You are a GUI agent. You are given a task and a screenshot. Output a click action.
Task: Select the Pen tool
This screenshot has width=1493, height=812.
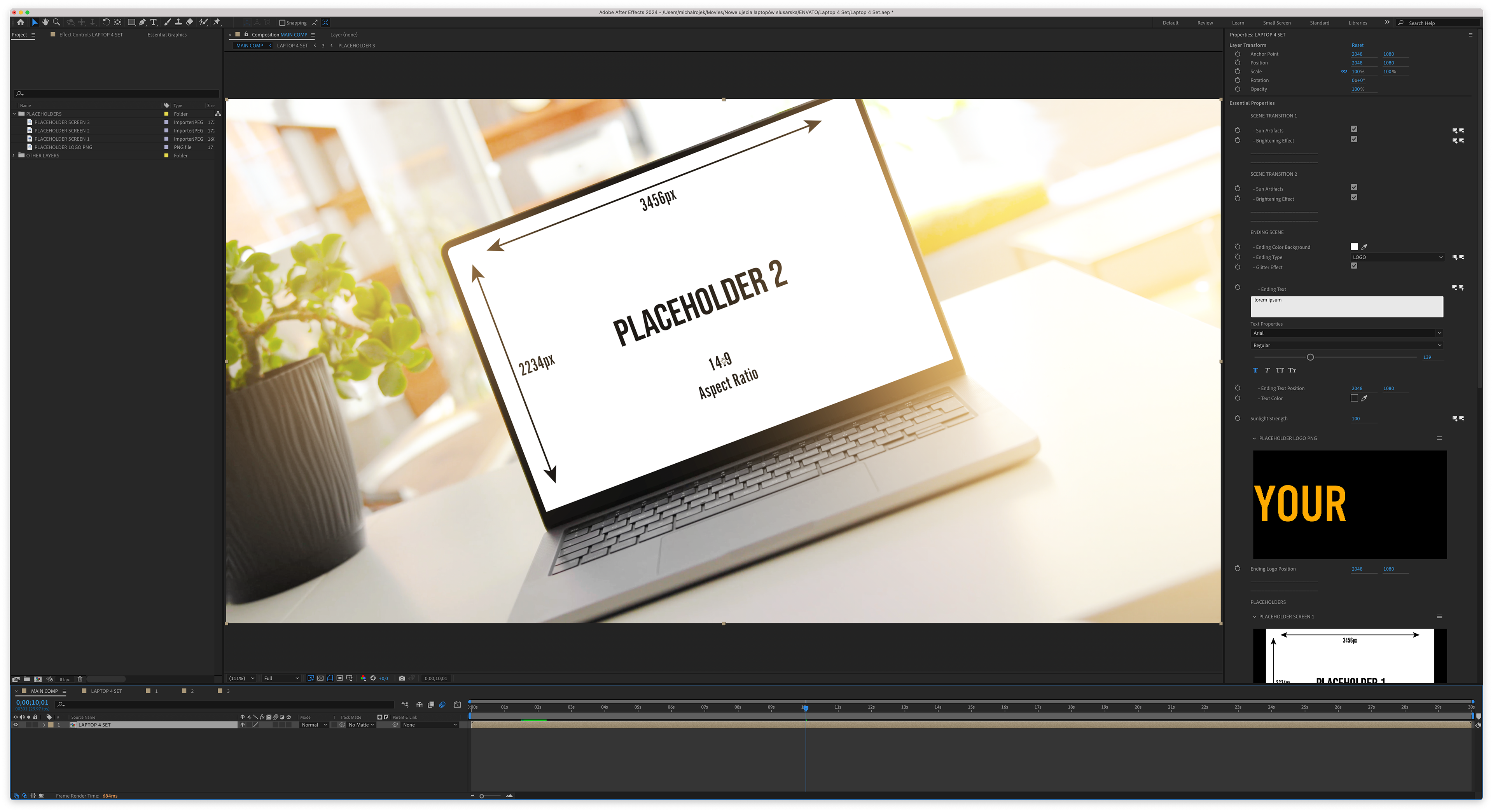(x=142, y=23)
